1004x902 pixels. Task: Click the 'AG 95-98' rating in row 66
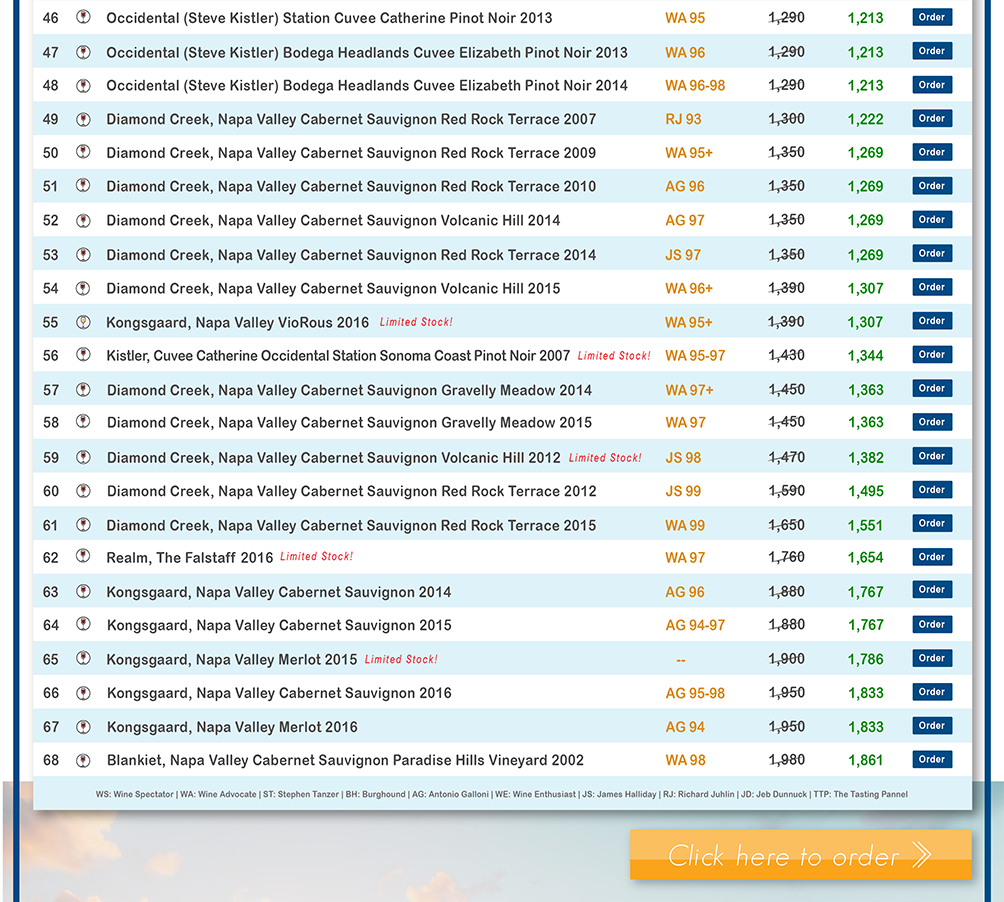pyautogui.click(x=695, y=693)
